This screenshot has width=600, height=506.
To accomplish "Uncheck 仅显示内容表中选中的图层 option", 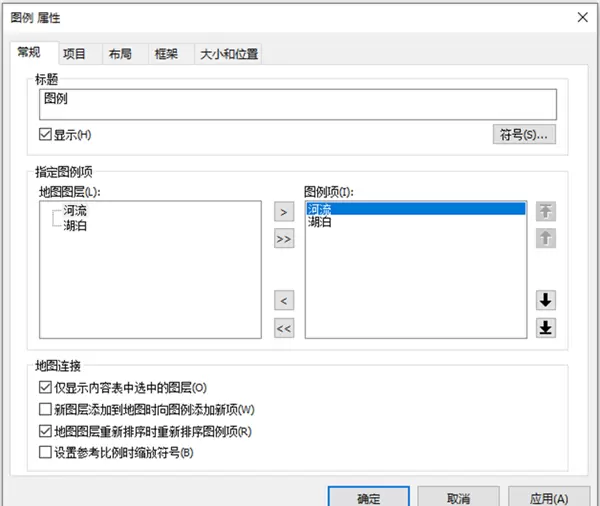I will coord(45,387).
